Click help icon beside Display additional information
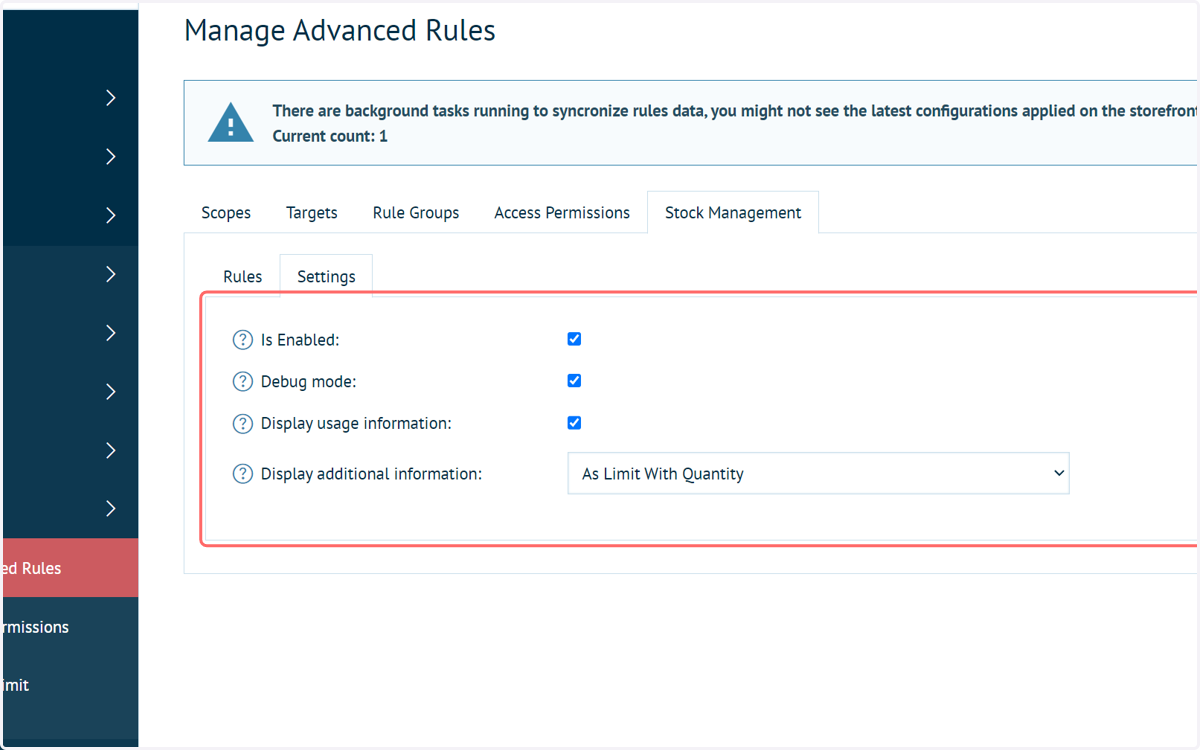The height and width of the screenshot is (750, 1200). click(242, 474)
